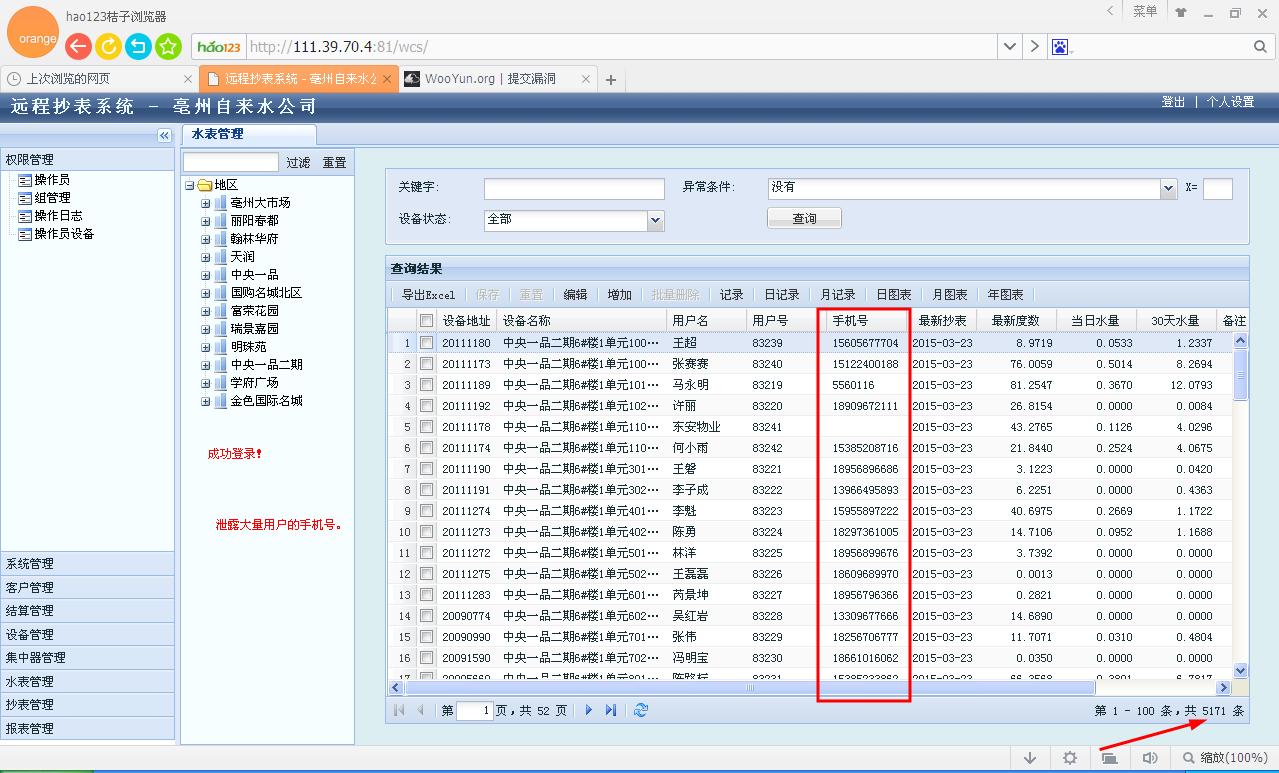1279x773 pixels.
Task: Switch to the WooYun.org tab
Action: (498, 79)
